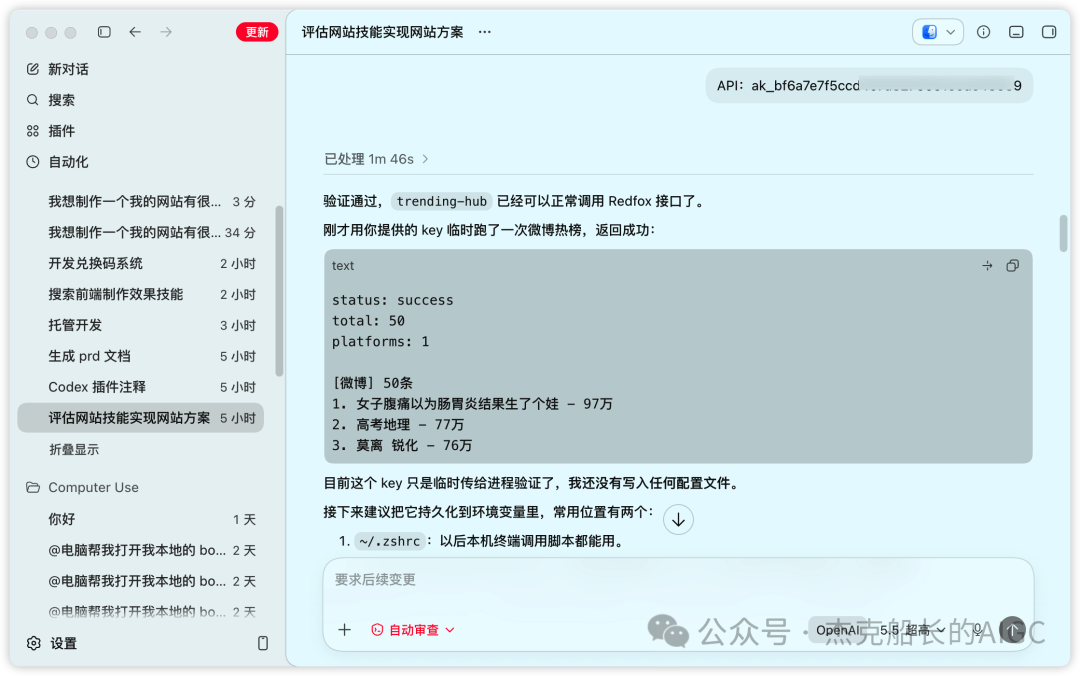This screenshot has width=1080, height=676.
Task: Click the settings gear icon
Action: click(x=33, y=643)
